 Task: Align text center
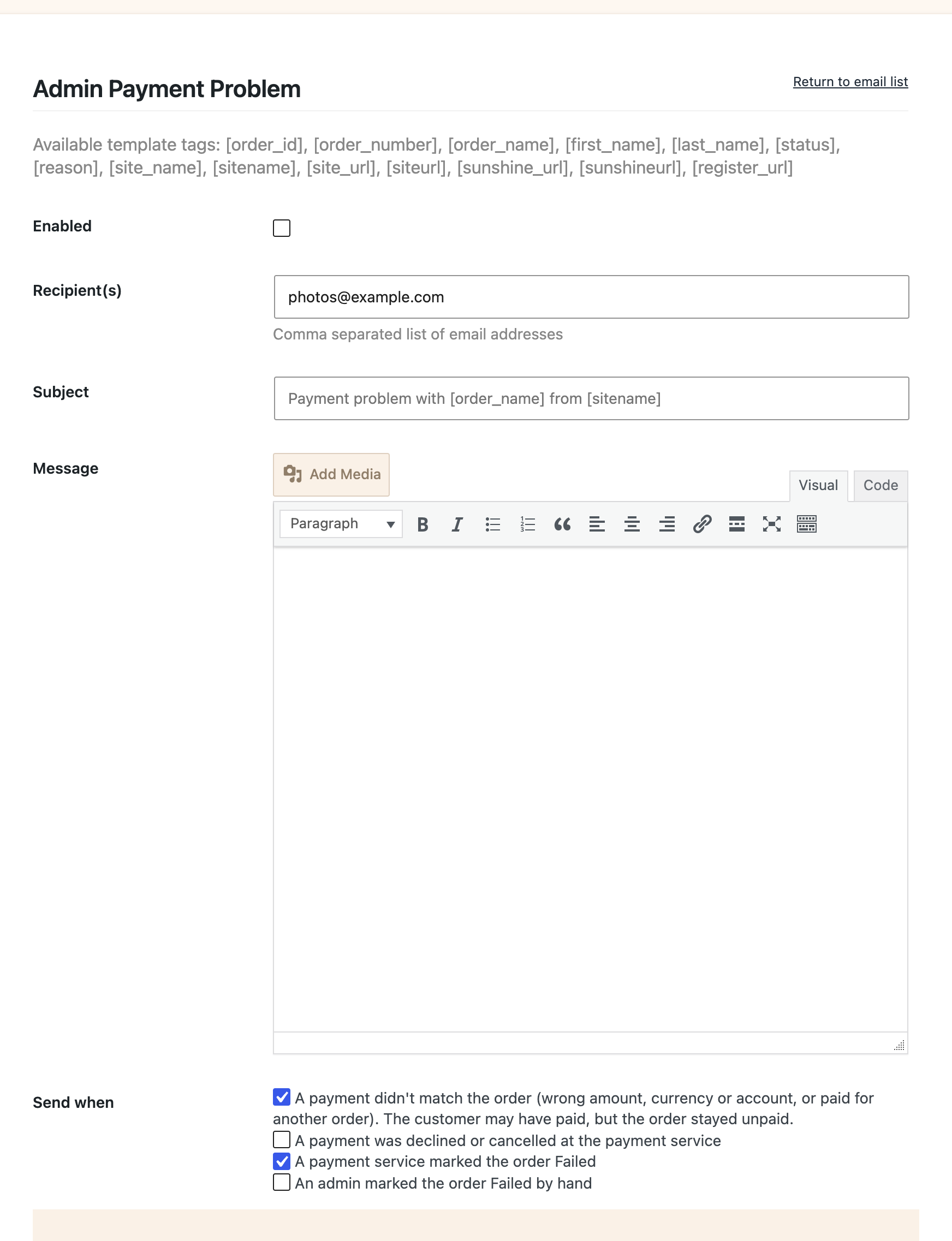633,524
